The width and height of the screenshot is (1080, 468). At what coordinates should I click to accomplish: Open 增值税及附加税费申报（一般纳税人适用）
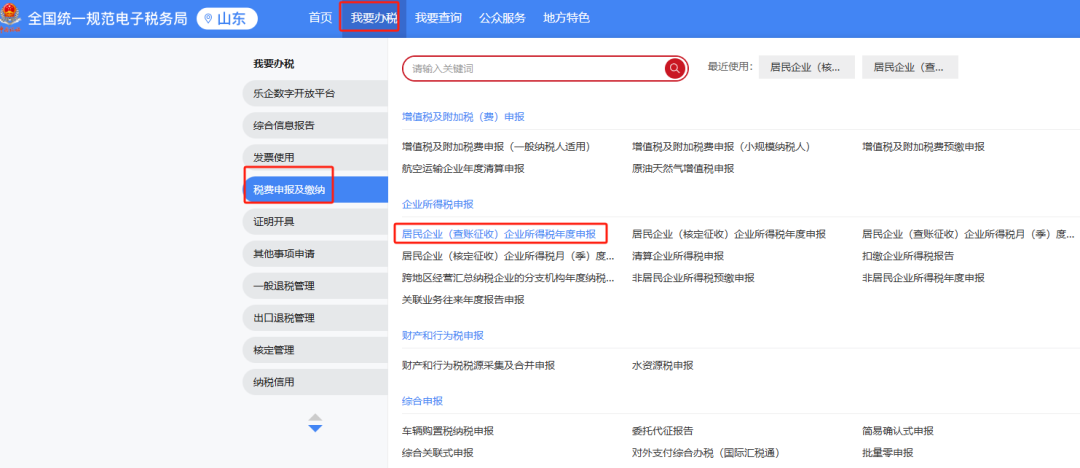point(497,147)
